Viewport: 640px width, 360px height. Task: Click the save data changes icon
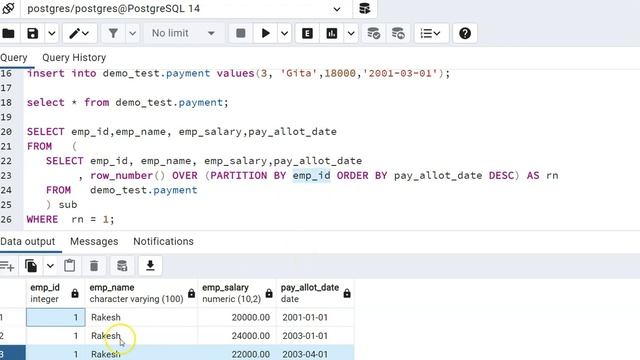(122, 266)
